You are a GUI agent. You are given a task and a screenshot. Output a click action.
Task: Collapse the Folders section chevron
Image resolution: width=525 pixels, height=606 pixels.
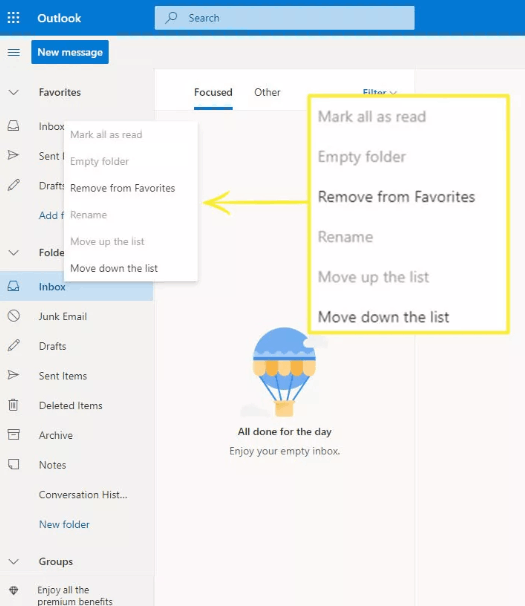[14, 253]
